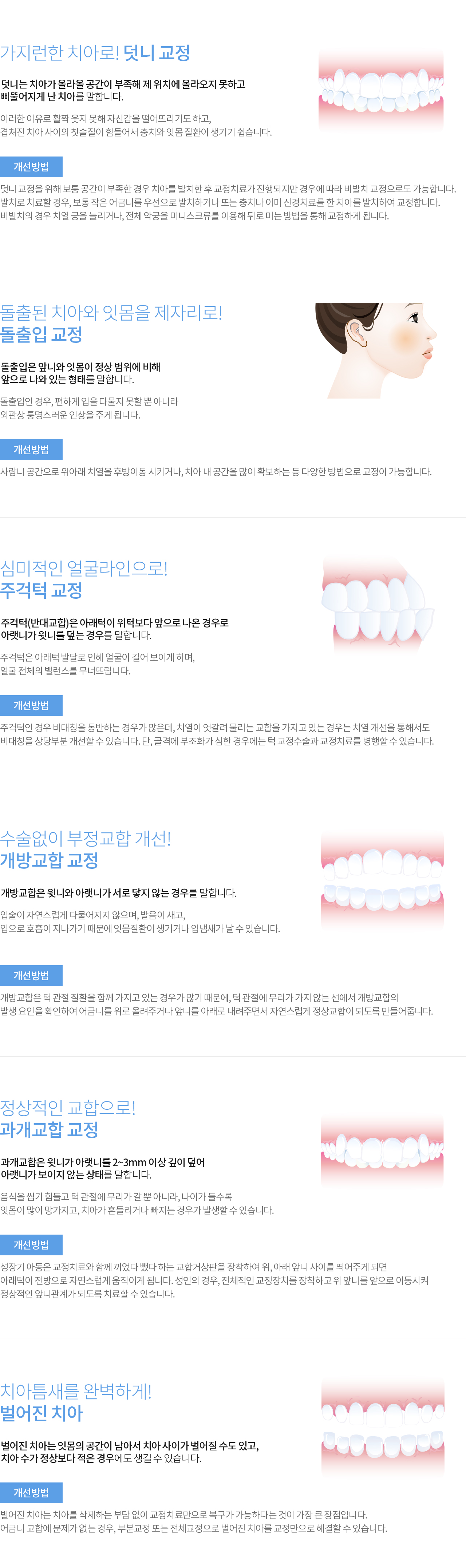Click 개선방법 button under 덧니 교정
This screenshot has height=1568, width=466.
click(x=31, y=167)
